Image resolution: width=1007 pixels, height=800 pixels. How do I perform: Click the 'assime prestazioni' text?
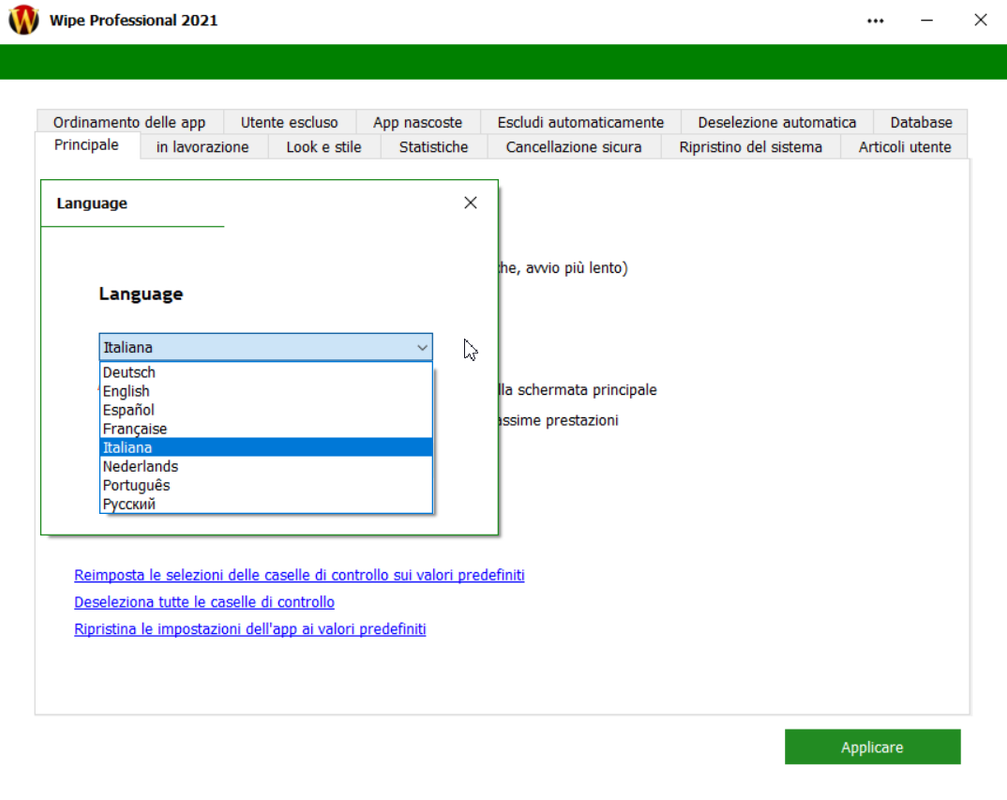point(559,421)
